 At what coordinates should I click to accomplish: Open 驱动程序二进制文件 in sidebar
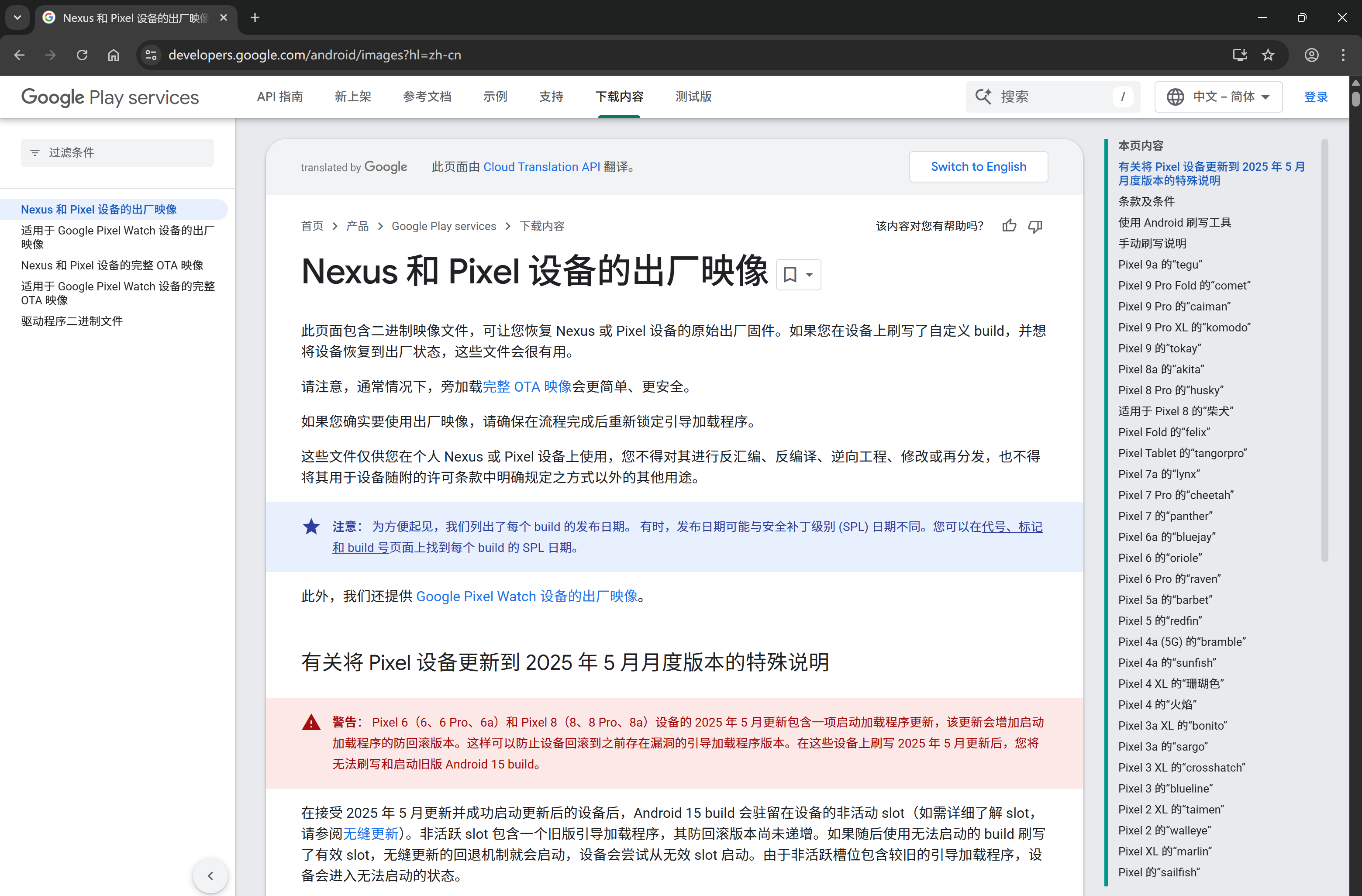[72, 321]
